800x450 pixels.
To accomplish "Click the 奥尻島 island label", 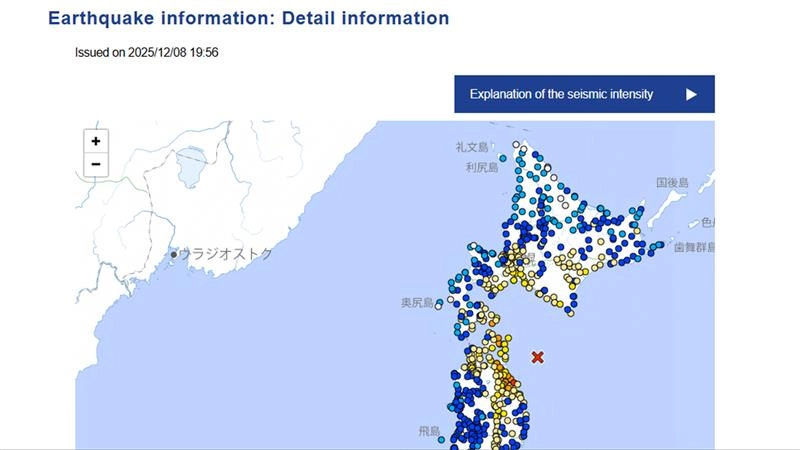I will (x=417, y=302).
